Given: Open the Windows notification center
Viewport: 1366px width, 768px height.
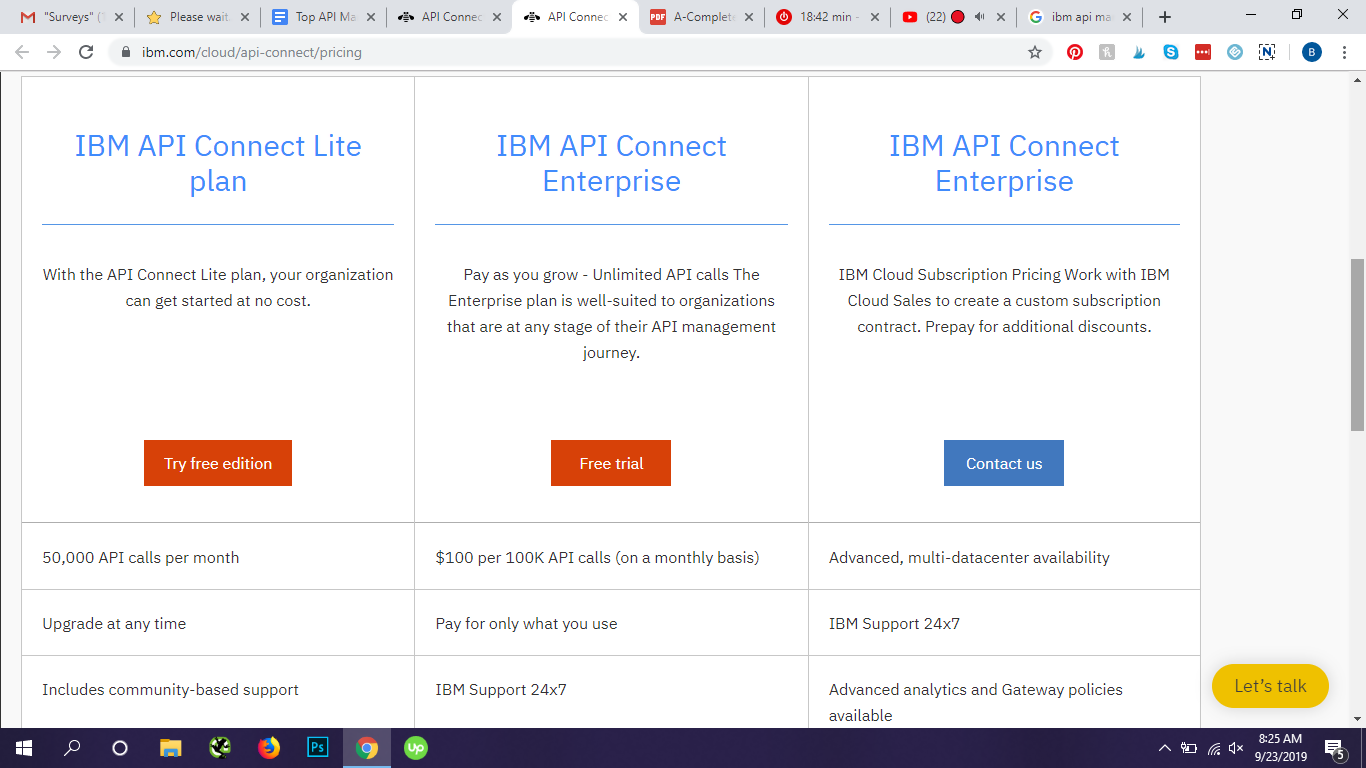Looking at the screenshot, I should (1333, 748).
